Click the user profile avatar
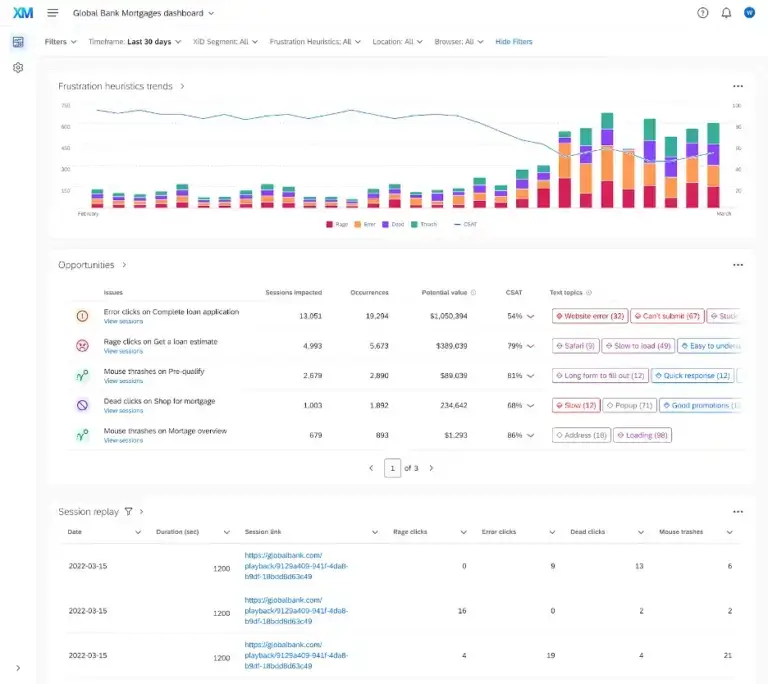768x684 pixels. (749, 13)
